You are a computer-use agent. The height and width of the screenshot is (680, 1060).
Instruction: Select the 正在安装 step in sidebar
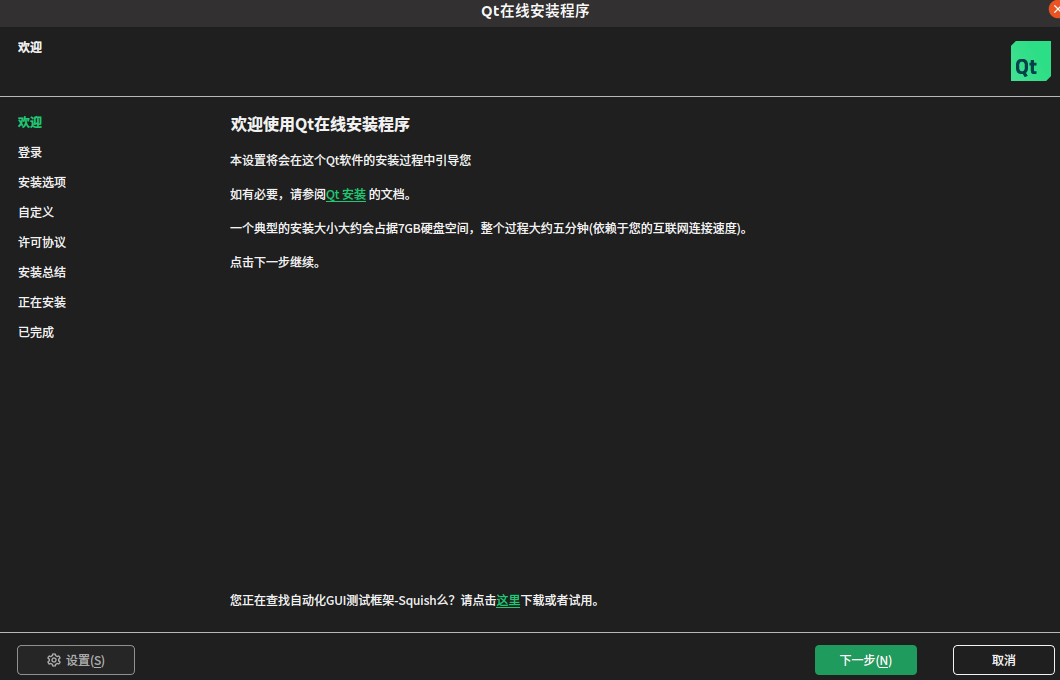click(x=42, y=302)
